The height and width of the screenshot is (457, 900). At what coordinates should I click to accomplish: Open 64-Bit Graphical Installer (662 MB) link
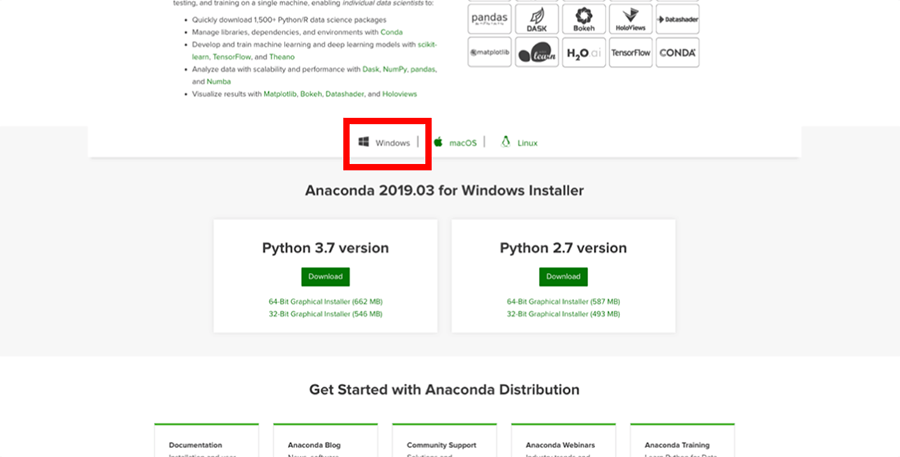click(x=325, y=301)
